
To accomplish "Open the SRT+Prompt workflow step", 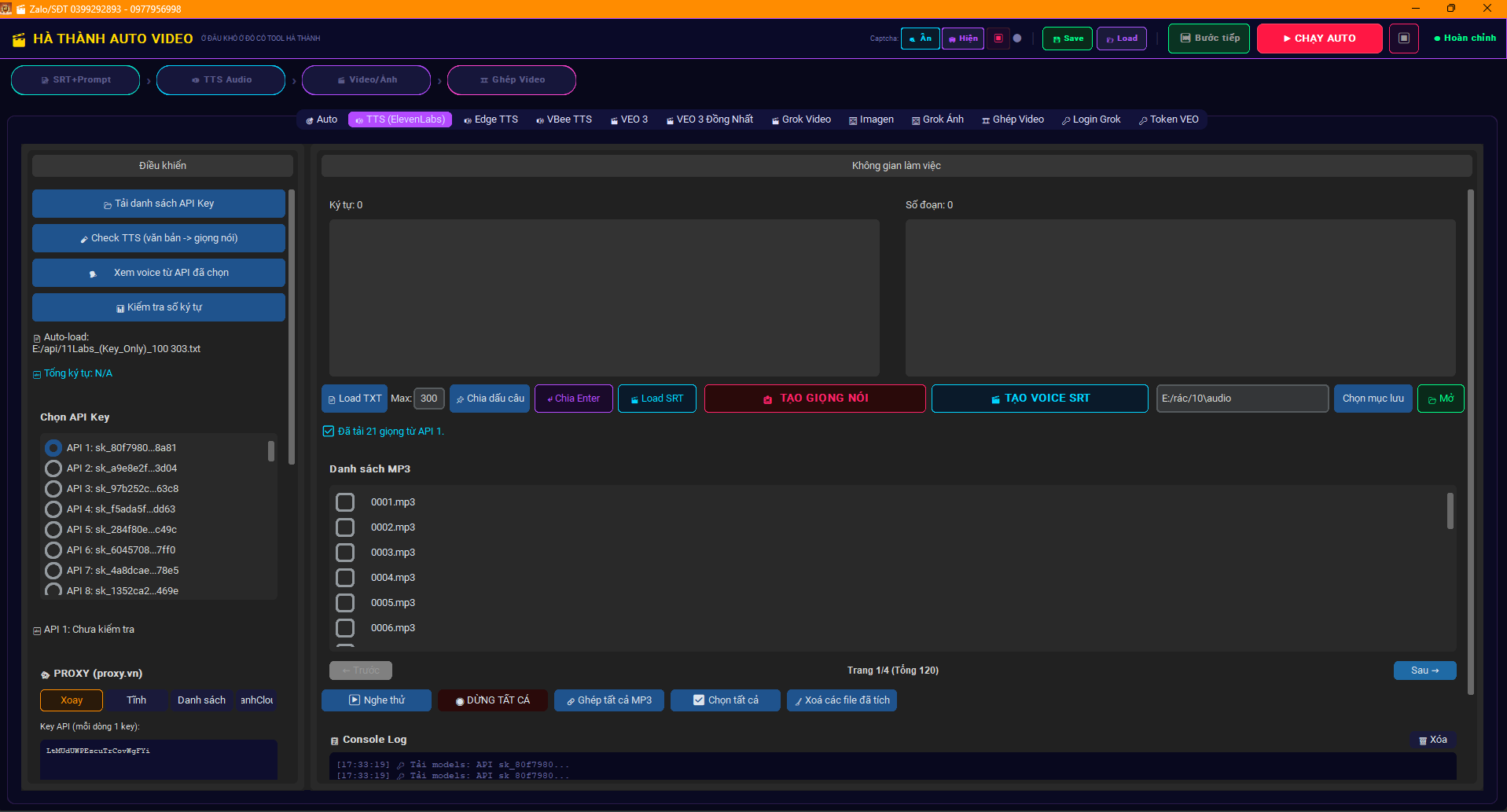I will click(x=75, y=80).
